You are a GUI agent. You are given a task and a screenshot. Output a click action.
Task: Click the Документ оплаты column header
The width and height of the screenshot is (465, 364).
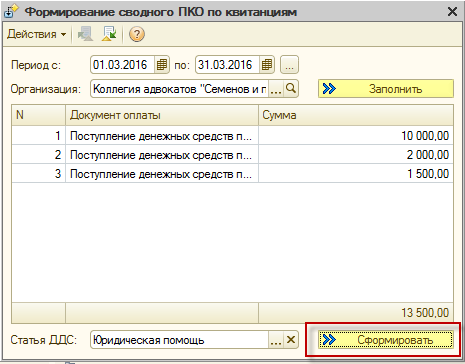point(162,115)
